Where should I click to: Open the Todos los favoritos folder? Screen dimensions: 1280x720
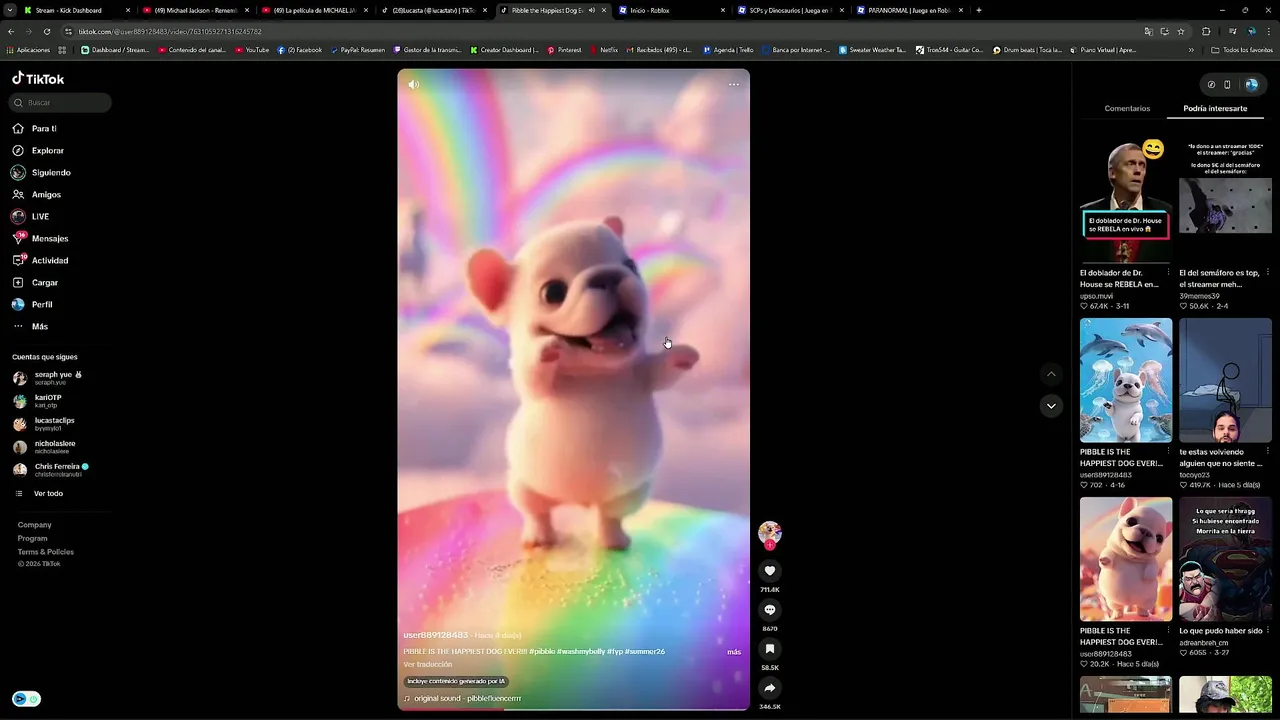[x=1241, y=50]
